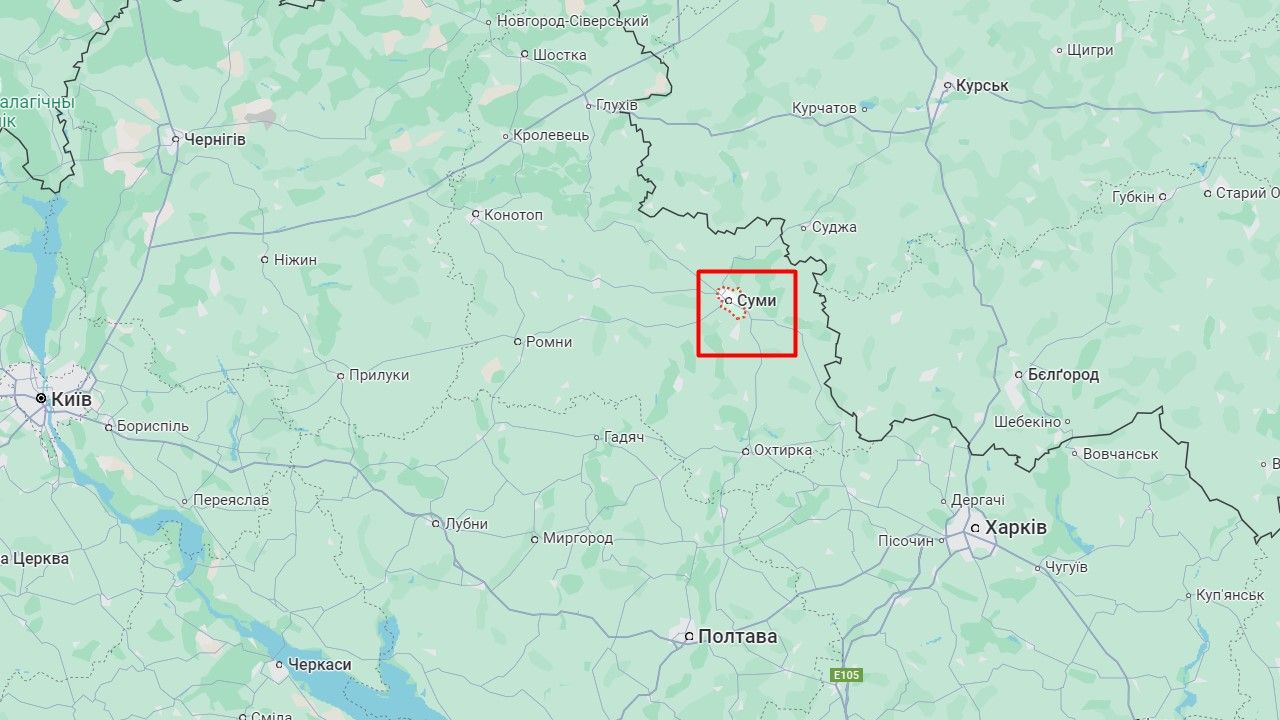This screenshot has height=720, width=1280.
Task: Click the Суми marker inside red box
Action: [x=728, y=300]
